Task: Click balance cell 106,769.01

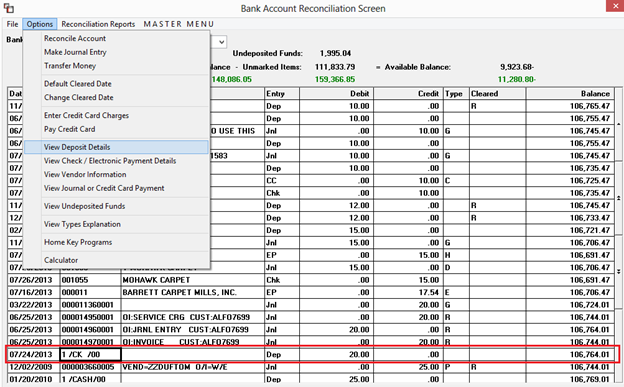Action: 589,379
